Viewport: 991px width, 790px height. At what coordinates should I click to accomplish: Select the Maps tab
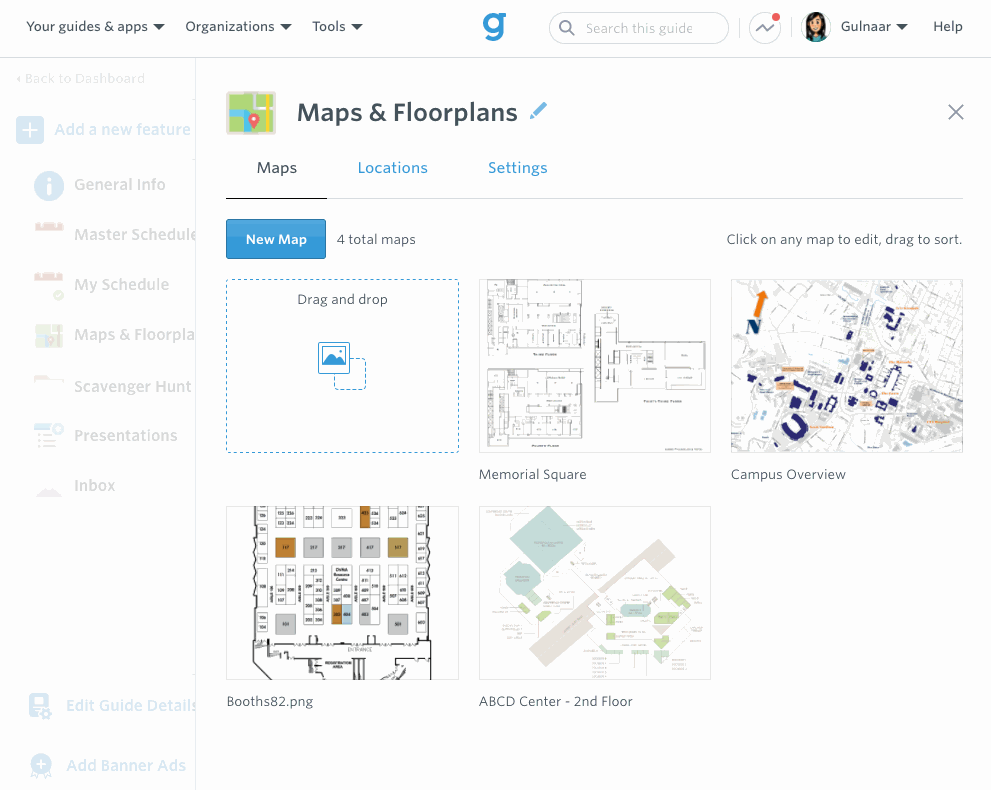277,167
